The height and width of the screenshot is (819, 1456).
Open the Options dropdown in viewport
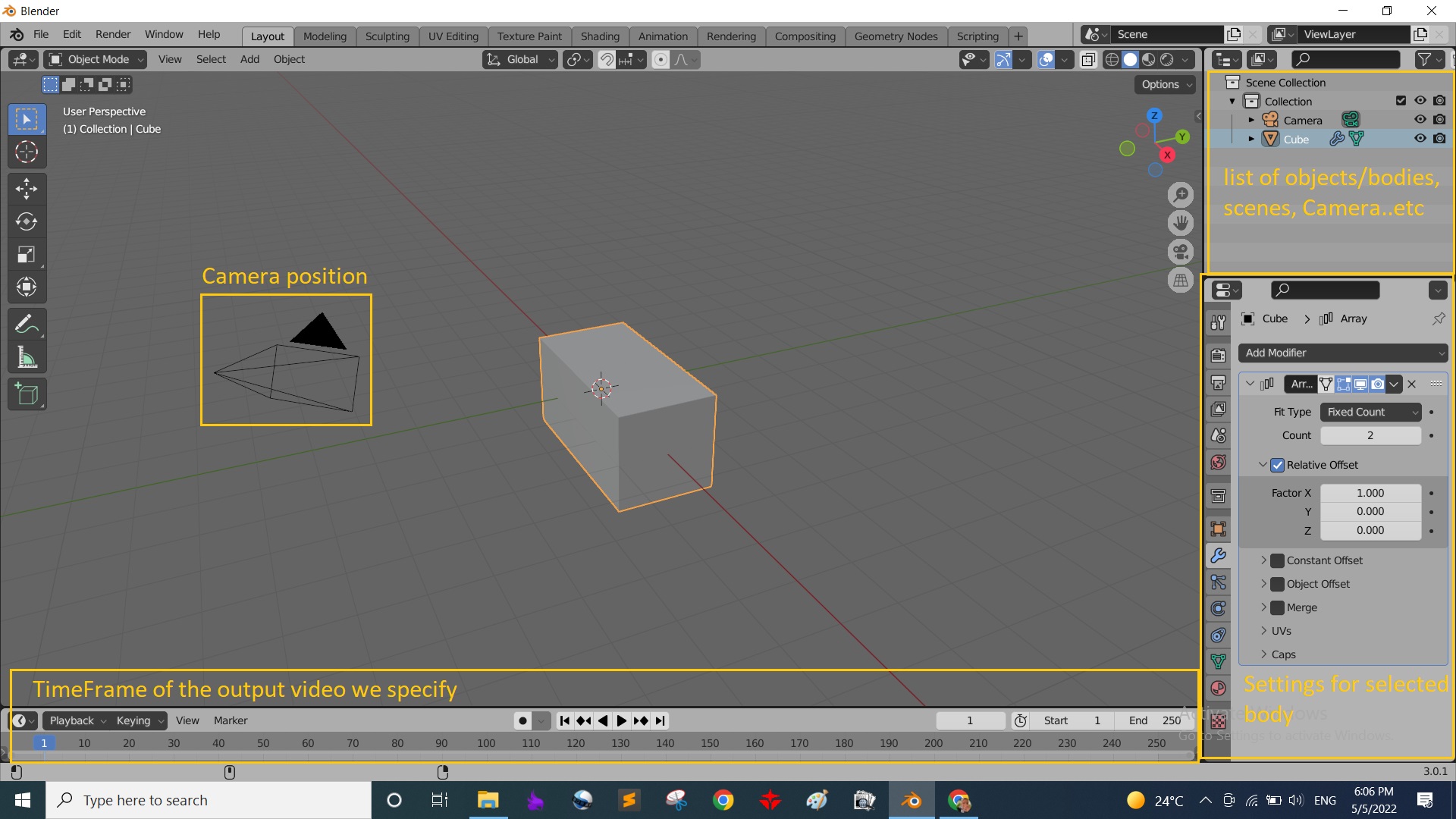[x=1166, y=84]
